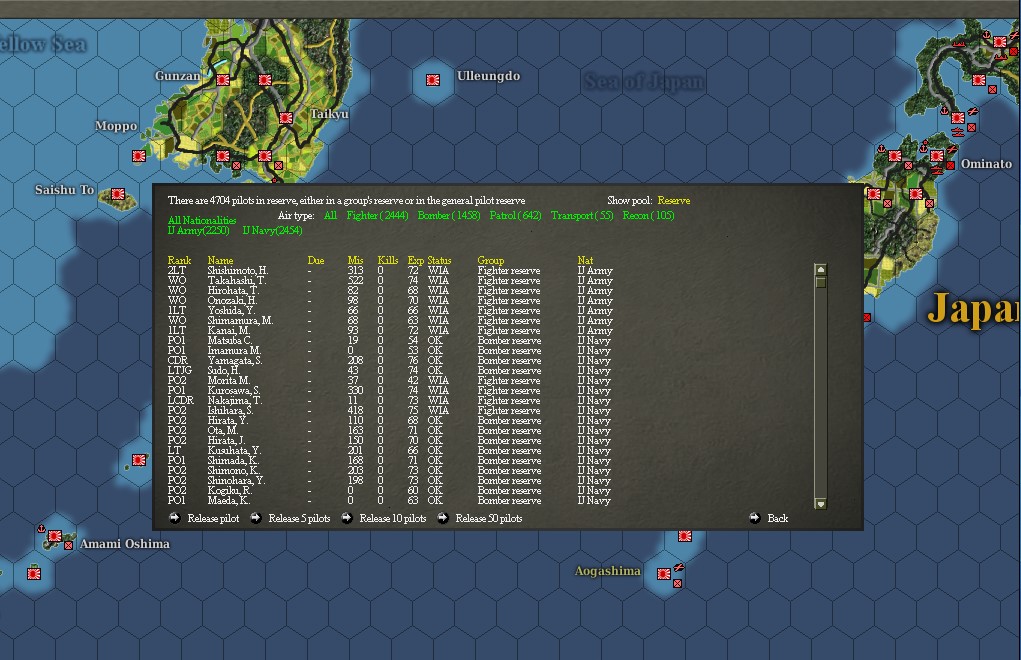Click the scrollbar down arrow
The height and width of the screenshot is (660, 1021).
[x=820, y=505]
